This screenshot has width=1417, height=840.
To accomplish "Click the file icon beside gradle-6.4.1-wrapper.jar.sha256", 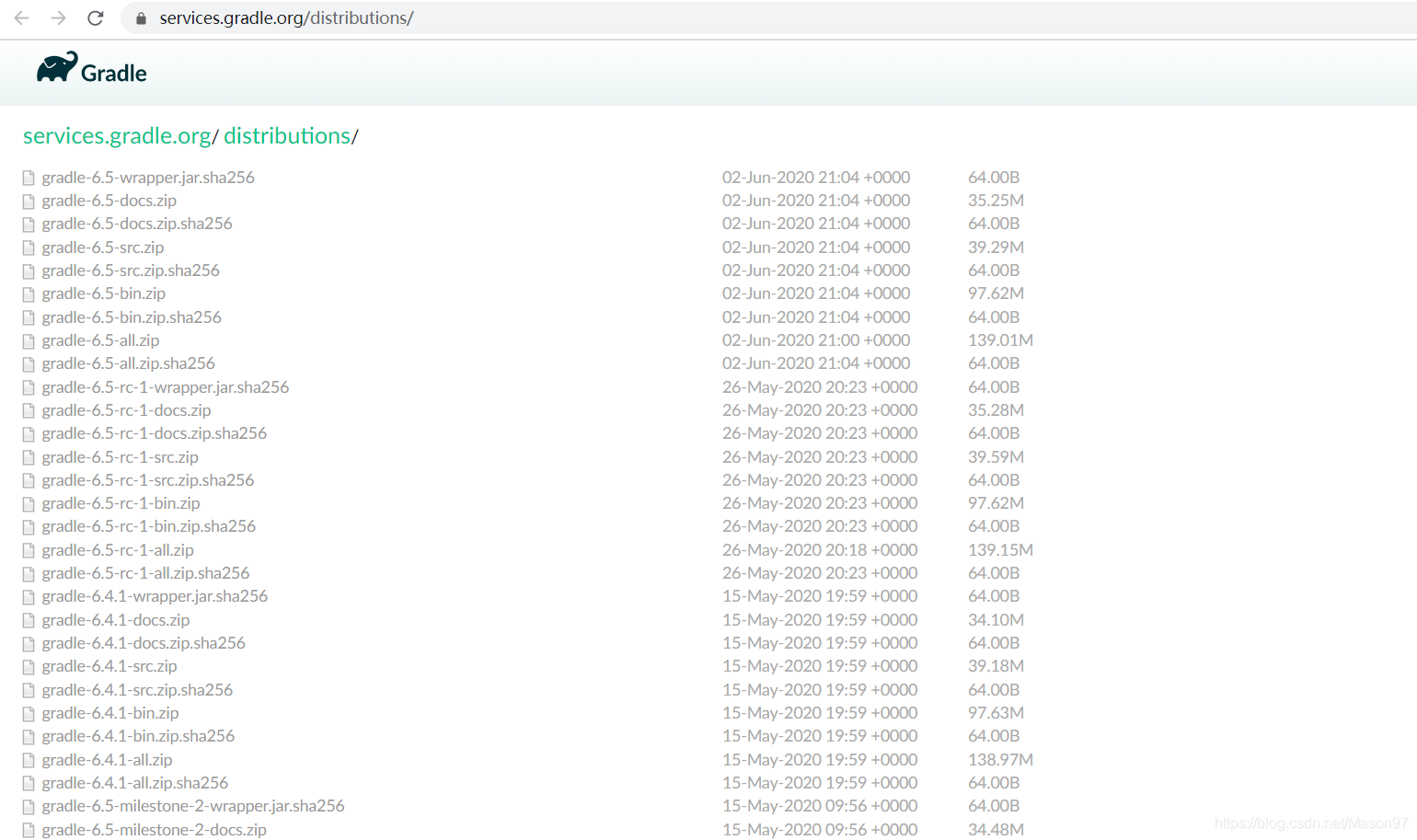I will click(x=29, y=596).
